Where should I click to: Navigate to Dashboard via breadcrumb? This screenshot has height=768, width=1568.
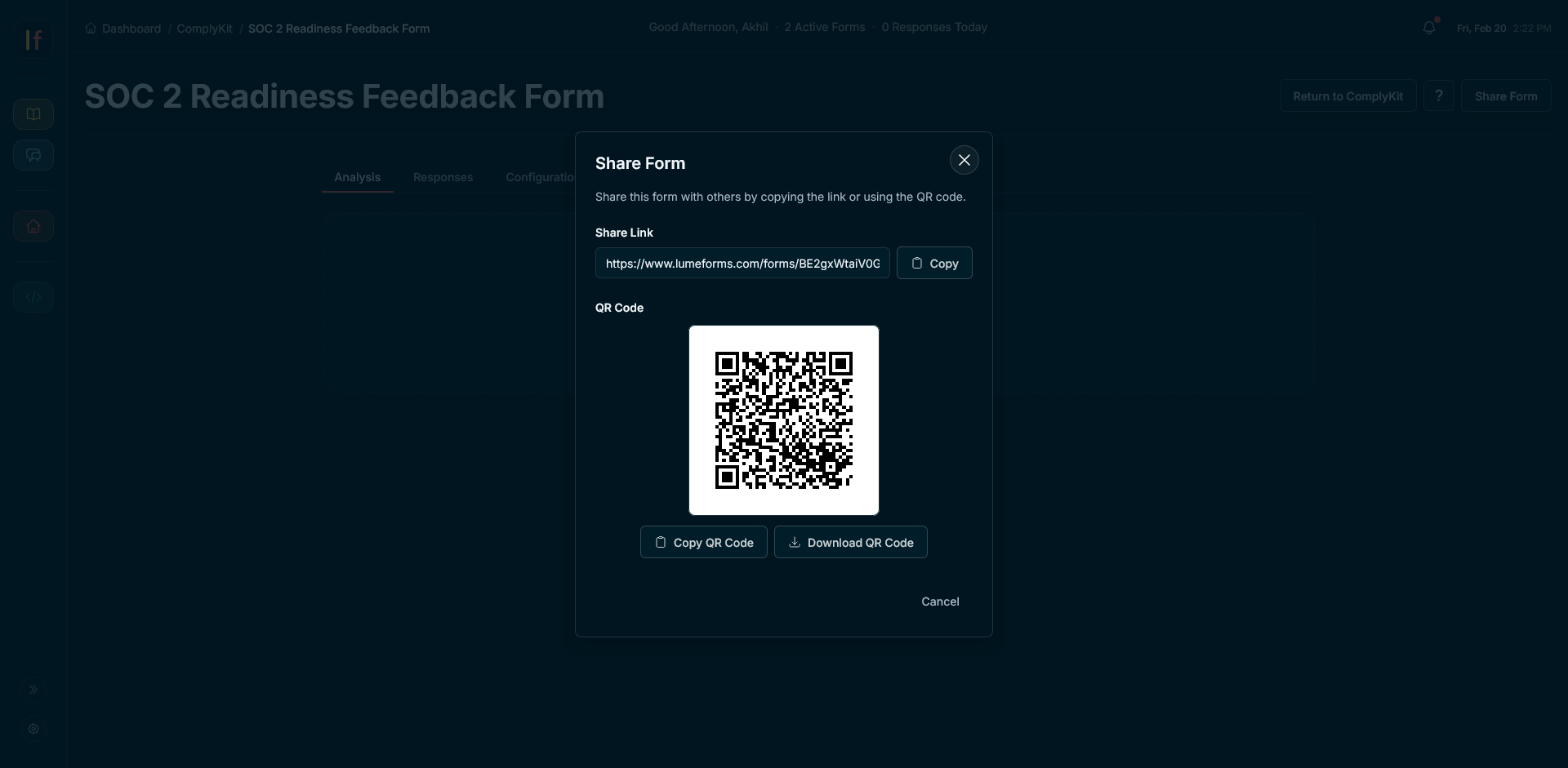click(131, 29)
